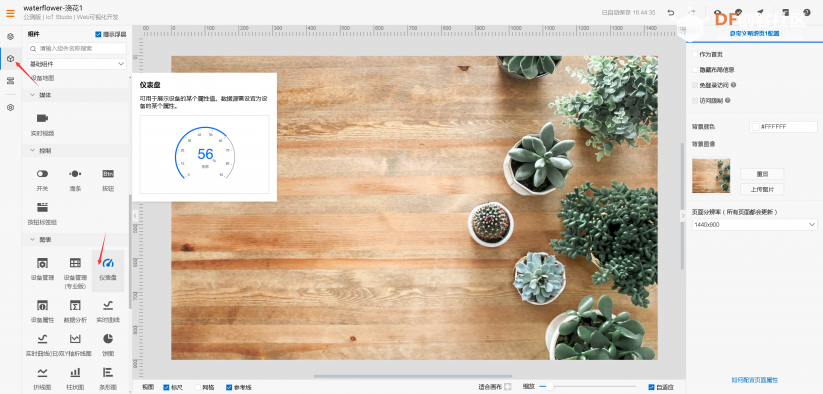Image resolution: width=823 pixels, height=394 pixels.
Task: Click the waterflower-浇花1 project title
Action: [x=53, y=8]
